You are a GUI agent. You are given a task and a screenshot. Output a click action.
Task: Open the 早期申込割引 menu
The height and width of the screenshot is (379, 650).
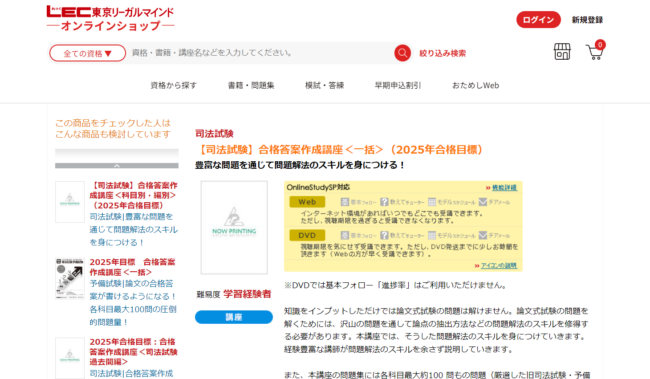[398, 85]
